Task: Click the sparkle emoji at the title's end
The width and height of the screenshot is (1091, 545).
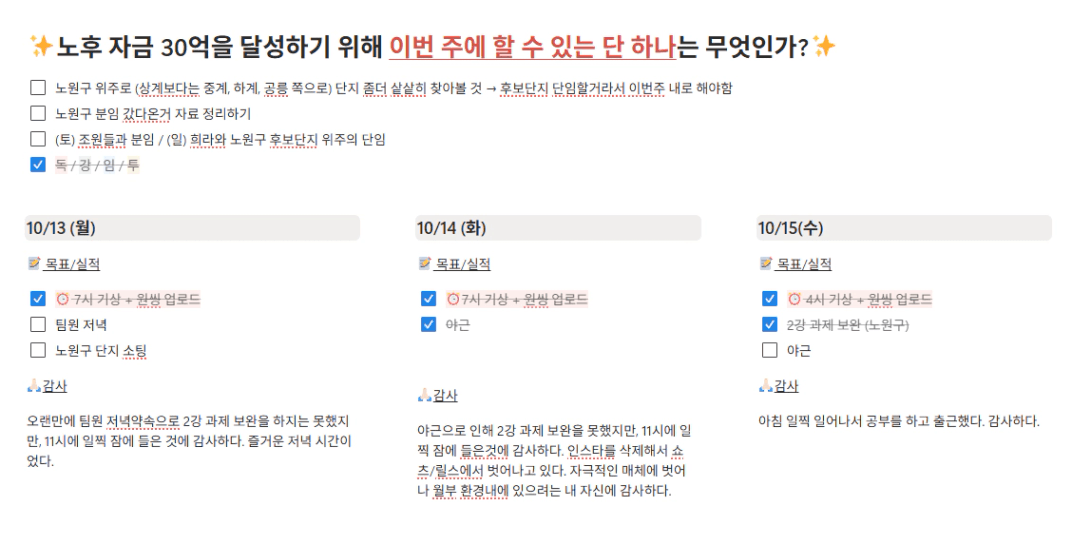Action: [824, 46]
